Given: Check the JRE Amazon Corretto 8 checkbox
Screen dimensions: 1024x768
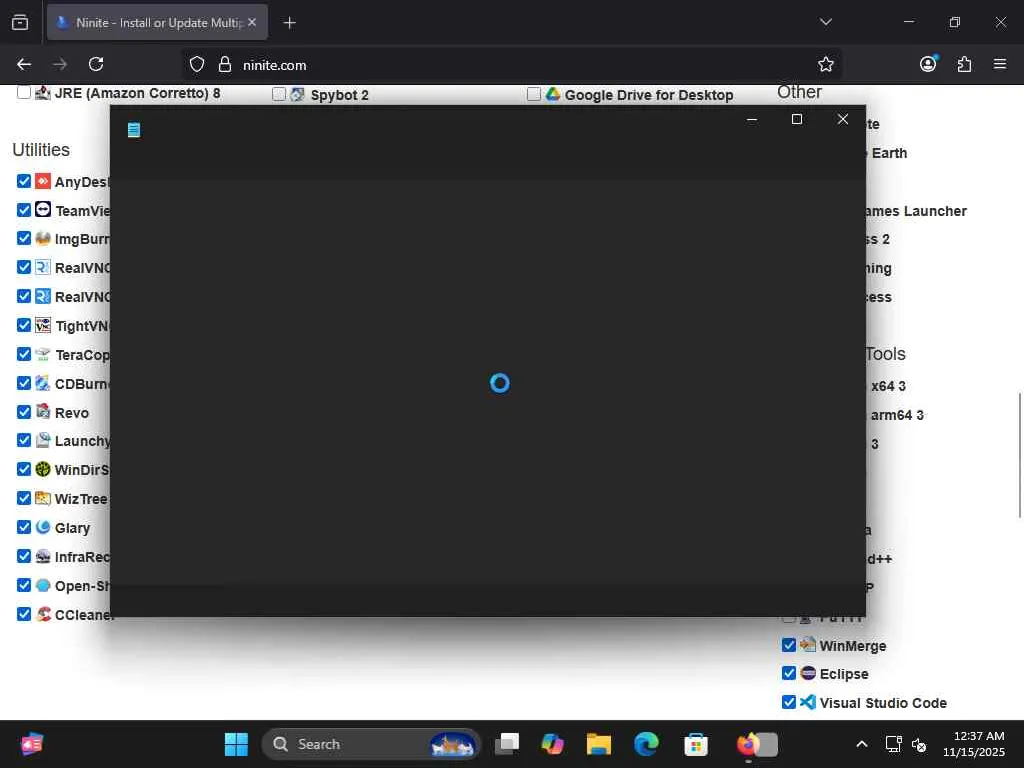Looking at the screenshot, I should coord(24,92).
